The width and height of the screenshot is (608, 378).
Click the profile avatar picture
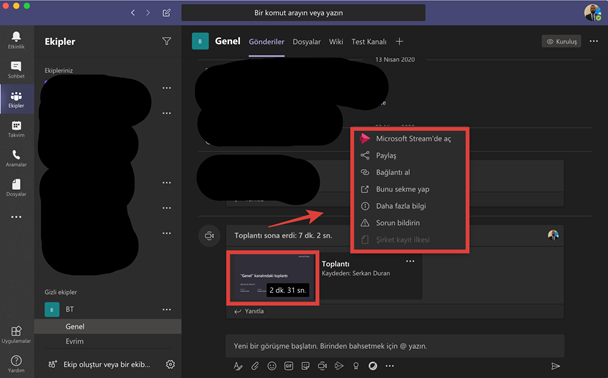[x=592, y=13]
